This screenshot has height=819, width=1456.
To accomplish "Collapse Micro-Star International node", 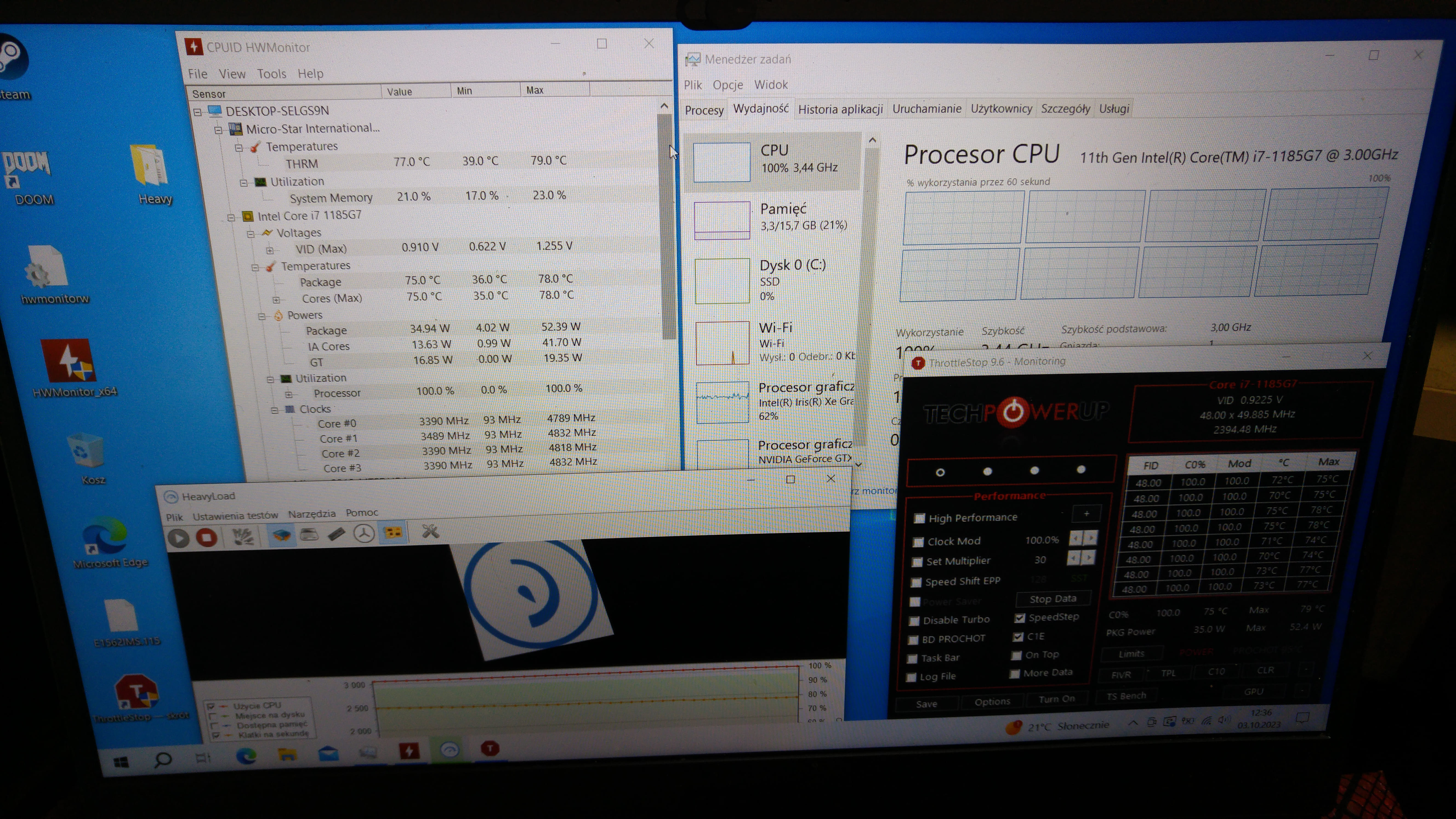I will click(218, 130).
